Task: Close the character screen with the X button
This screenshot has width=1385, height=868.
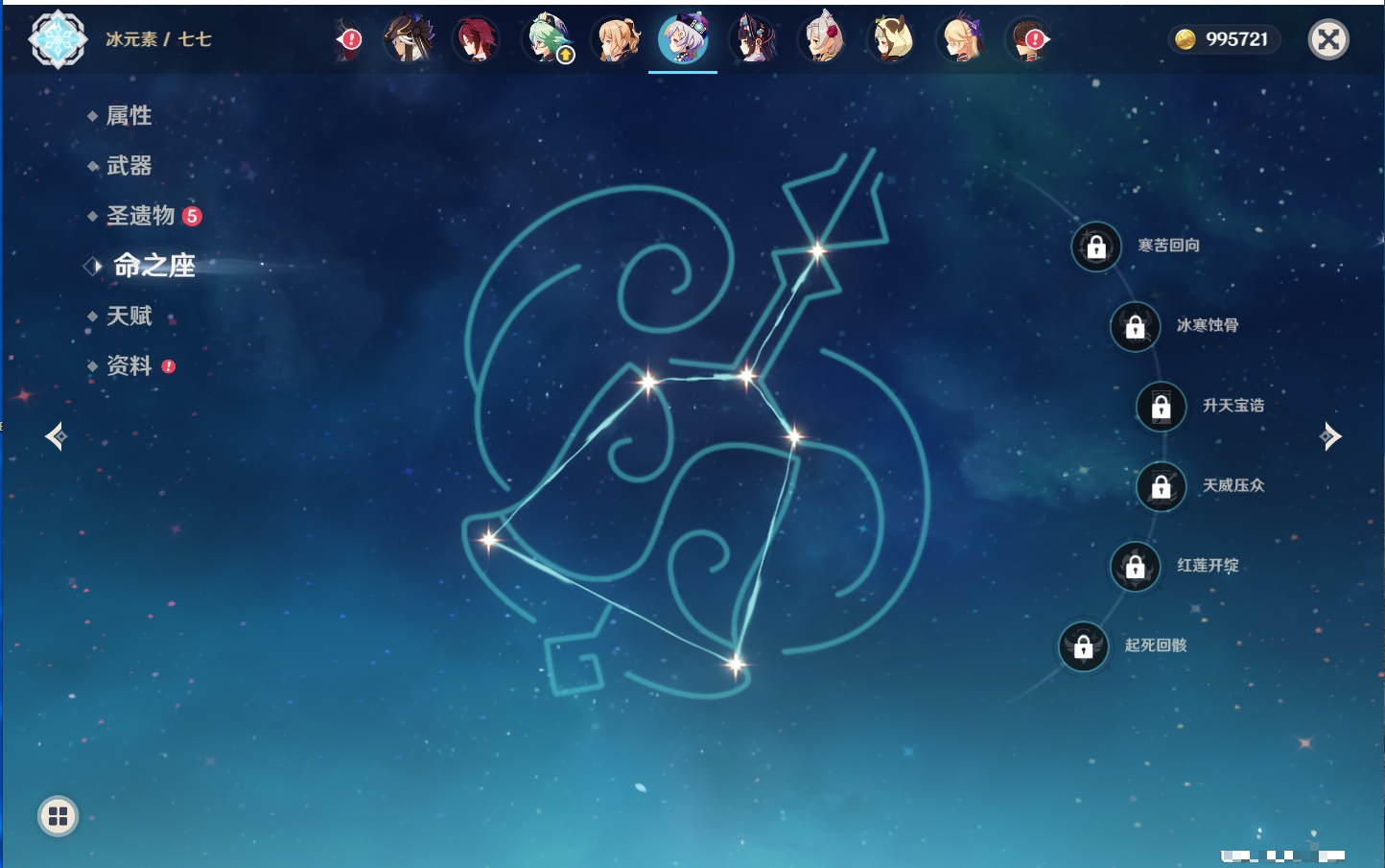Action: 1328,39
